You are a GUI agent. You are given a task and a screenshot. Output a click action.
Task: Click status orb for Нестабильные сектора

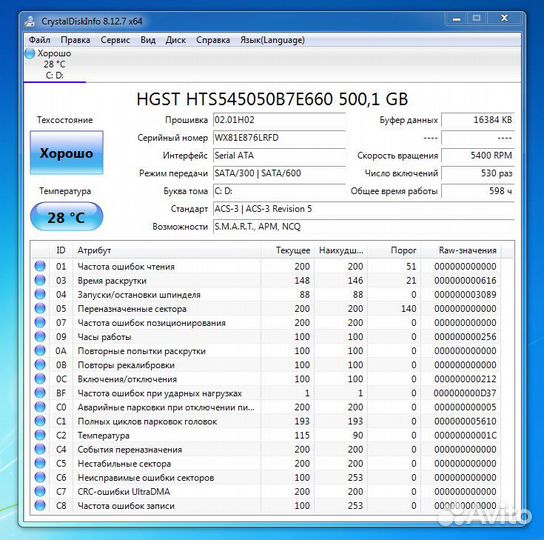coord(40,463)
